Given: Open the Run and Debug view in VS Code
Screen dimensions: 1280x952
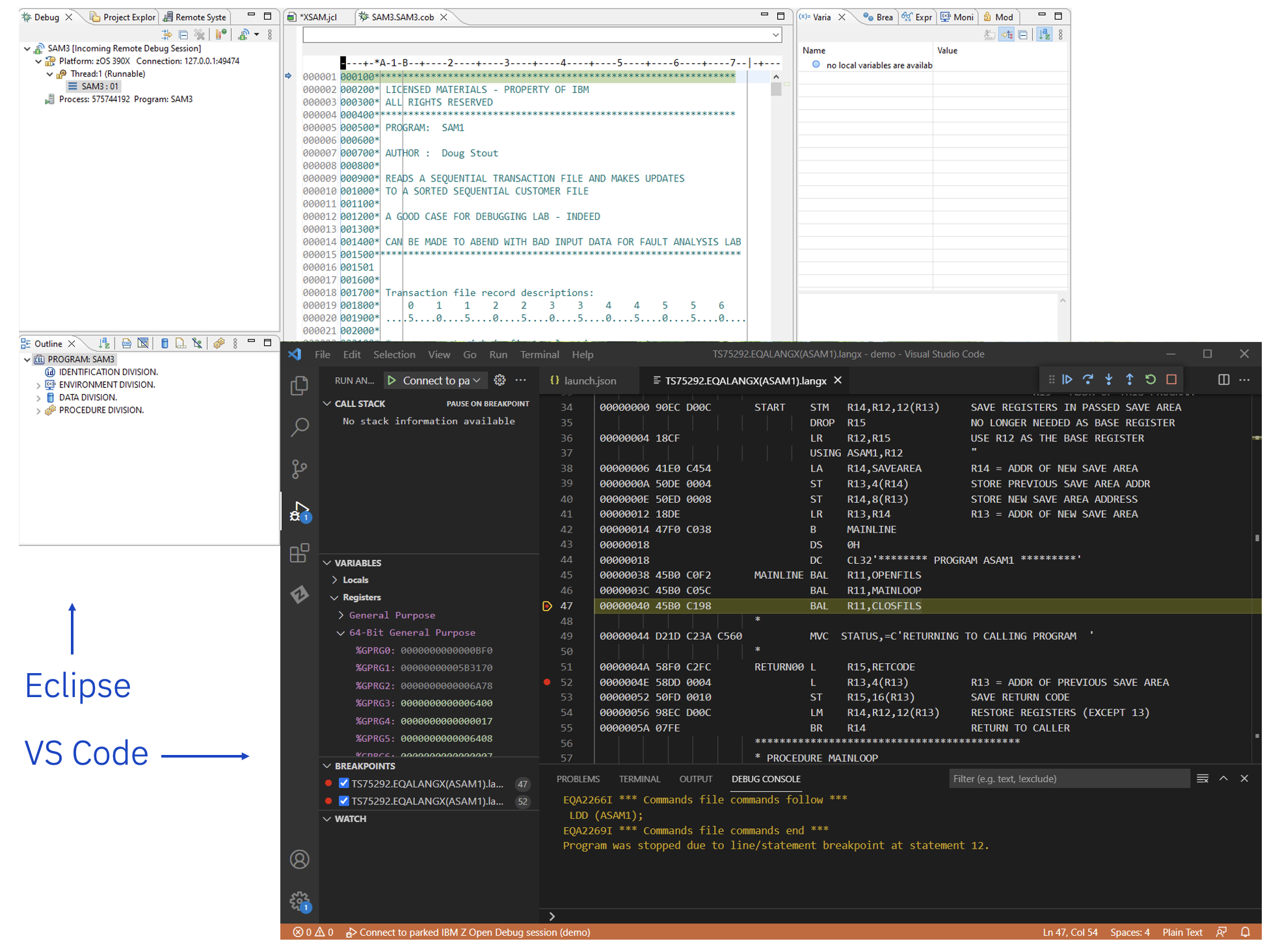Looking at the screenshot, I should coord(299,512).
